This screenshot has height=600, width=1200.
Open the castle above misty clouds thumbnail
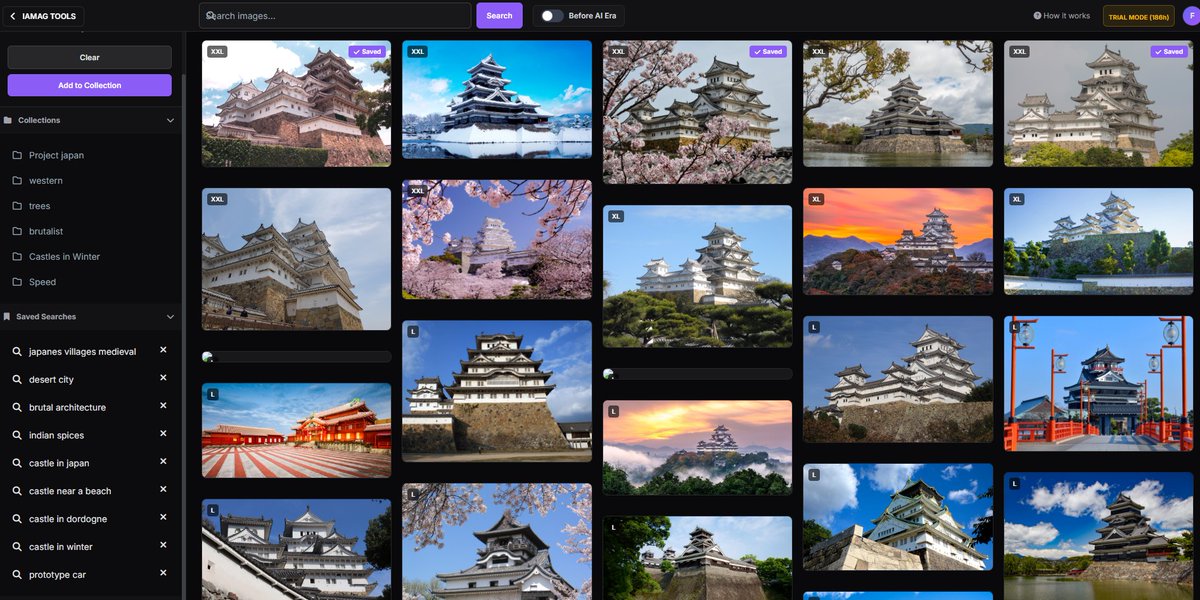[x=697, y=448]
